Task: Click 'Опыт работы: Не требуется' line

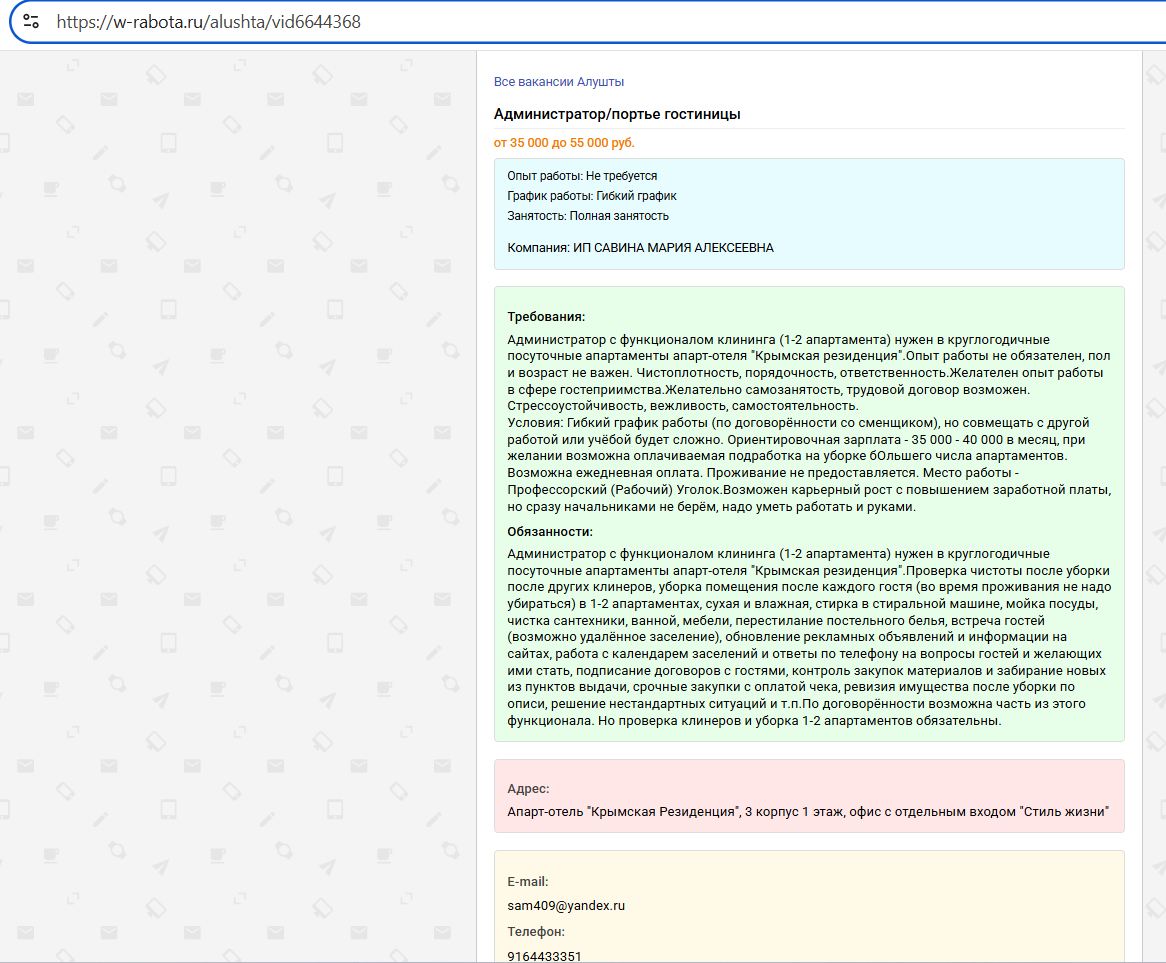Action: click(x=582, y=176)
